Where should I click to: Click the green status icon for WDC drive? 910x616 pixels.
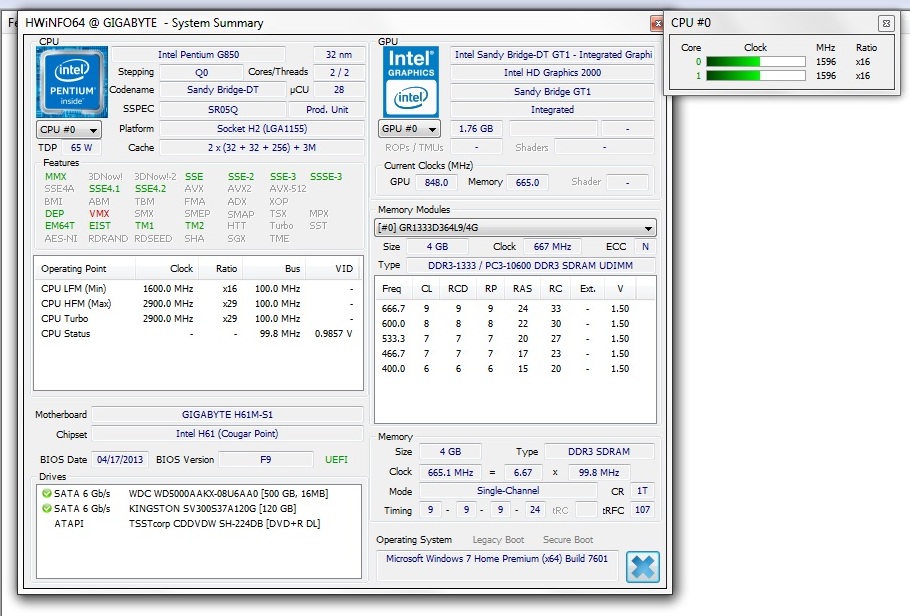tap(46, 493)
